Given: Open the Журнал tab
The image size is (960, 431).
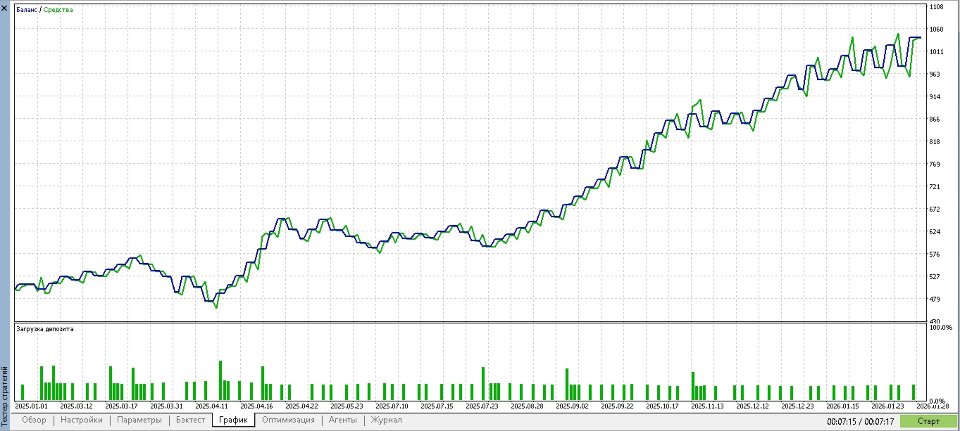Looking at the screenshot, I should click(x=386, y=420).
